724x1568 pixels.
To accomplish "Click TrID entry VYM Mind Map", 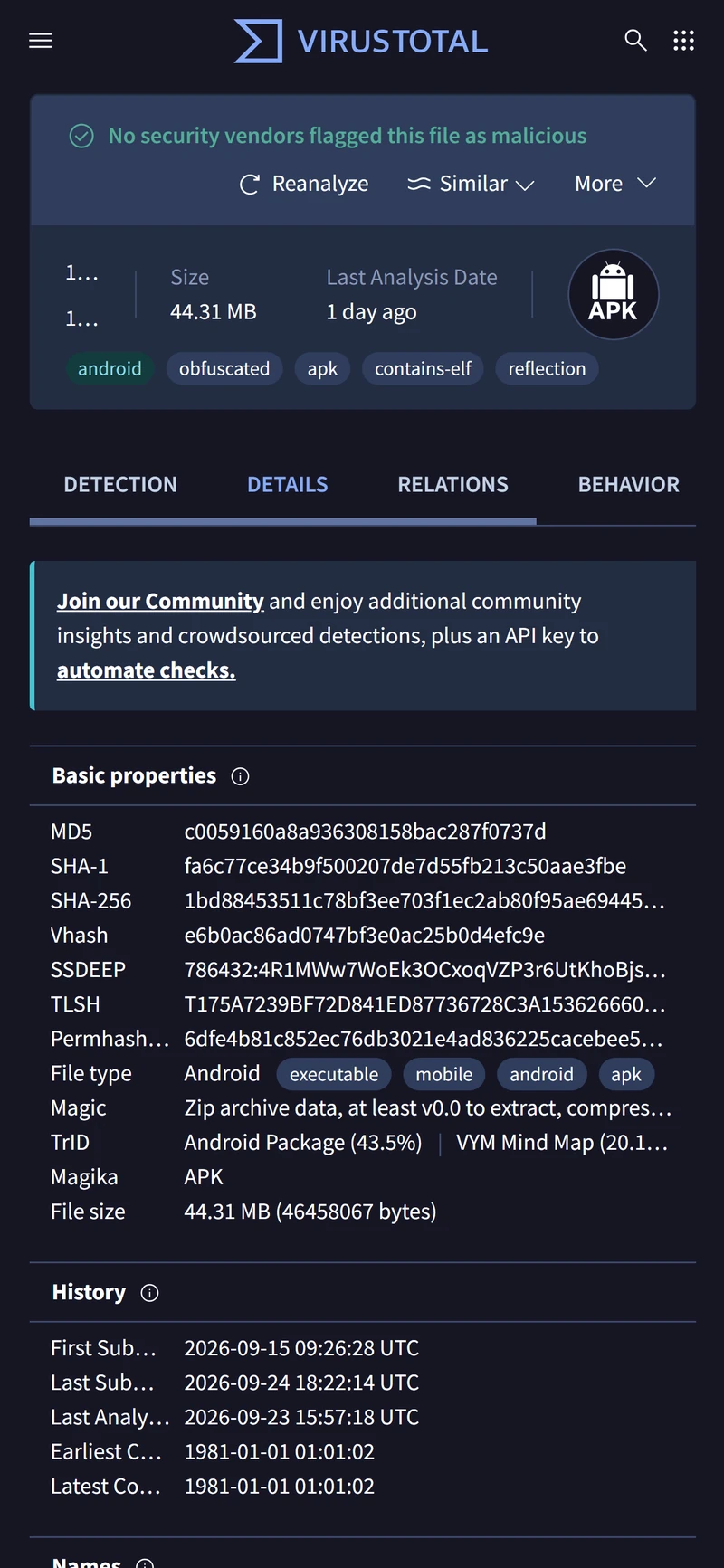I will coord(562,1143).
